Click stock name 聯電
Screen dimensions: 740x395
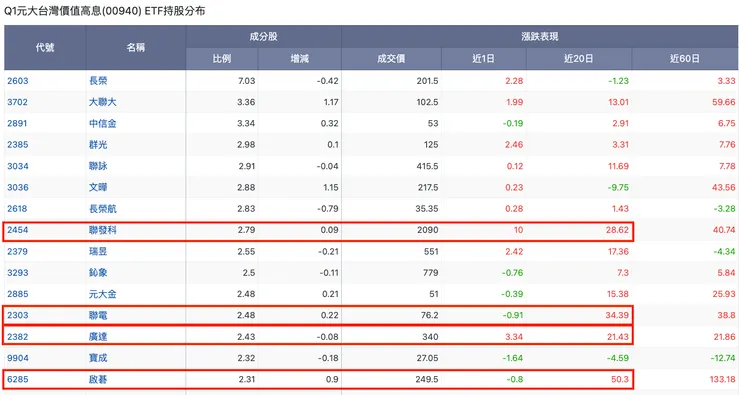(x=98, y=315)
